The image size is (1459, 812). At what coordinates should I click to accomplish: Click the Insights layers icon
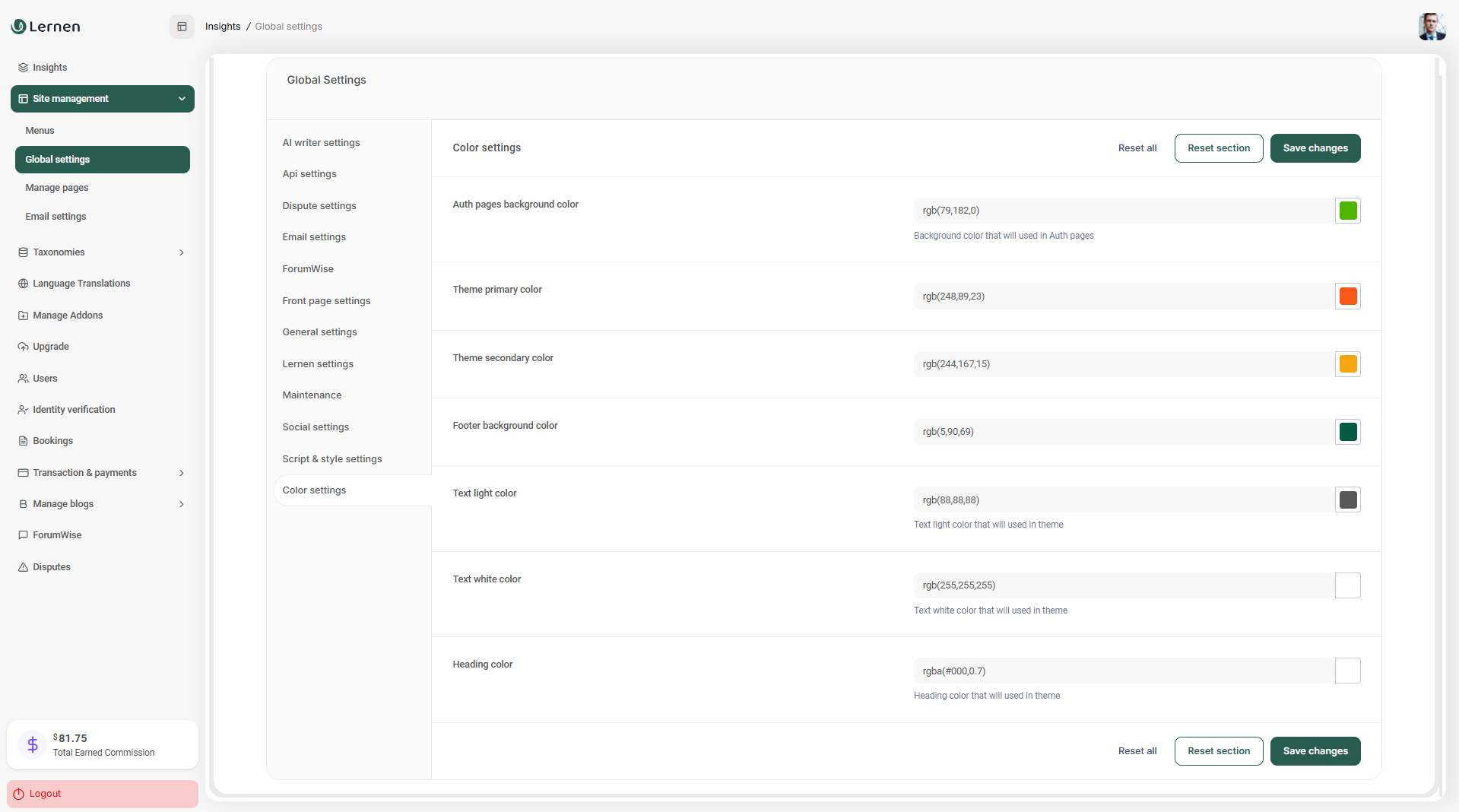(x=23, y=68)
